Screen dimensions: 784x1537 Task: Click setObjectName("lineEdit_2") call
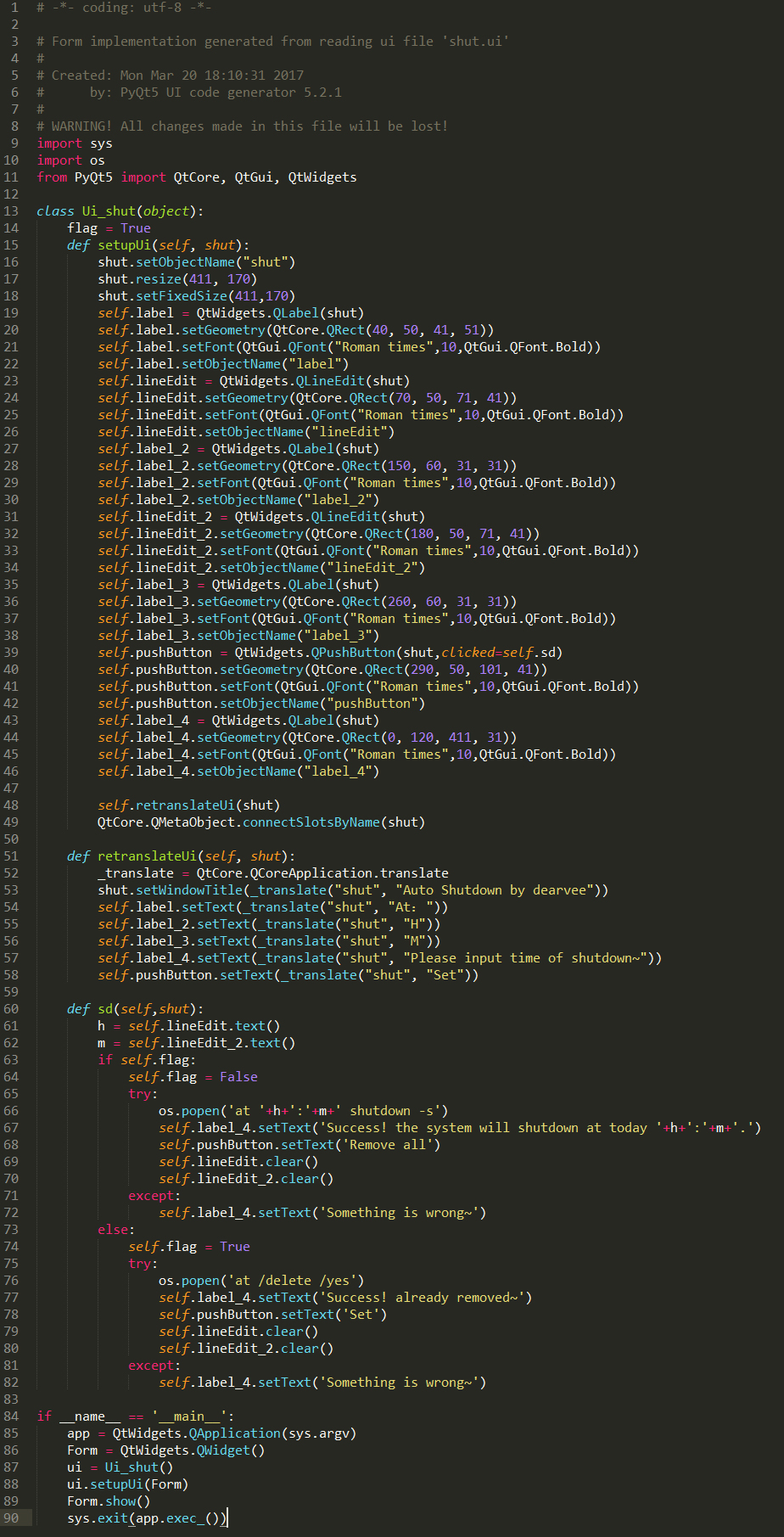pyautogui.click(x=322, y=568)
